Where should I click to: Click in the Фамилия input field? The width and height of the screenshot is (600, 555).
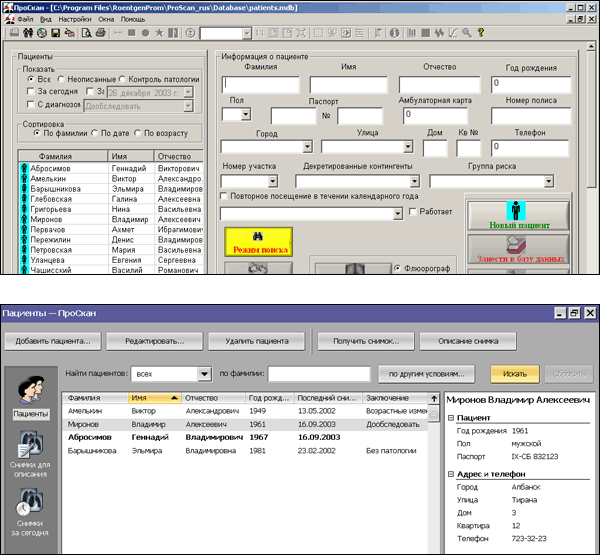click(x=260, y=84)
